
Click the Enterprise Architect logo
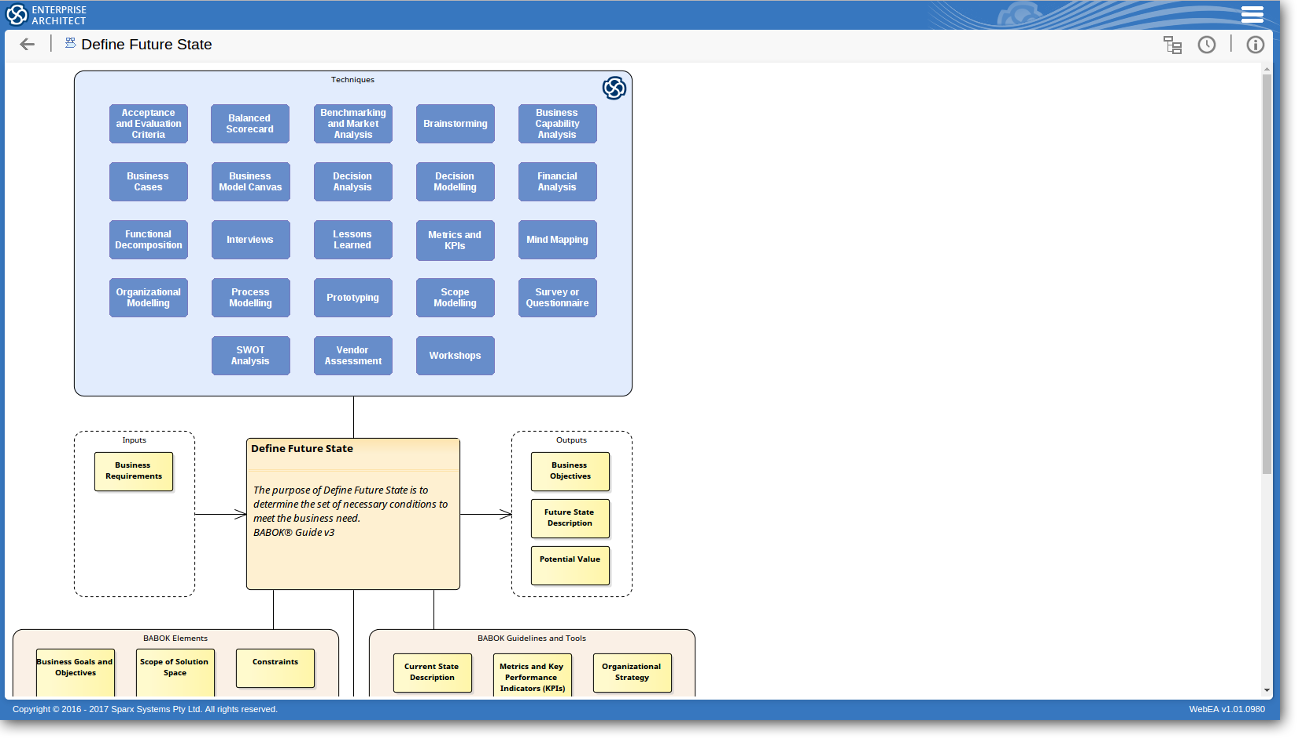47,14
